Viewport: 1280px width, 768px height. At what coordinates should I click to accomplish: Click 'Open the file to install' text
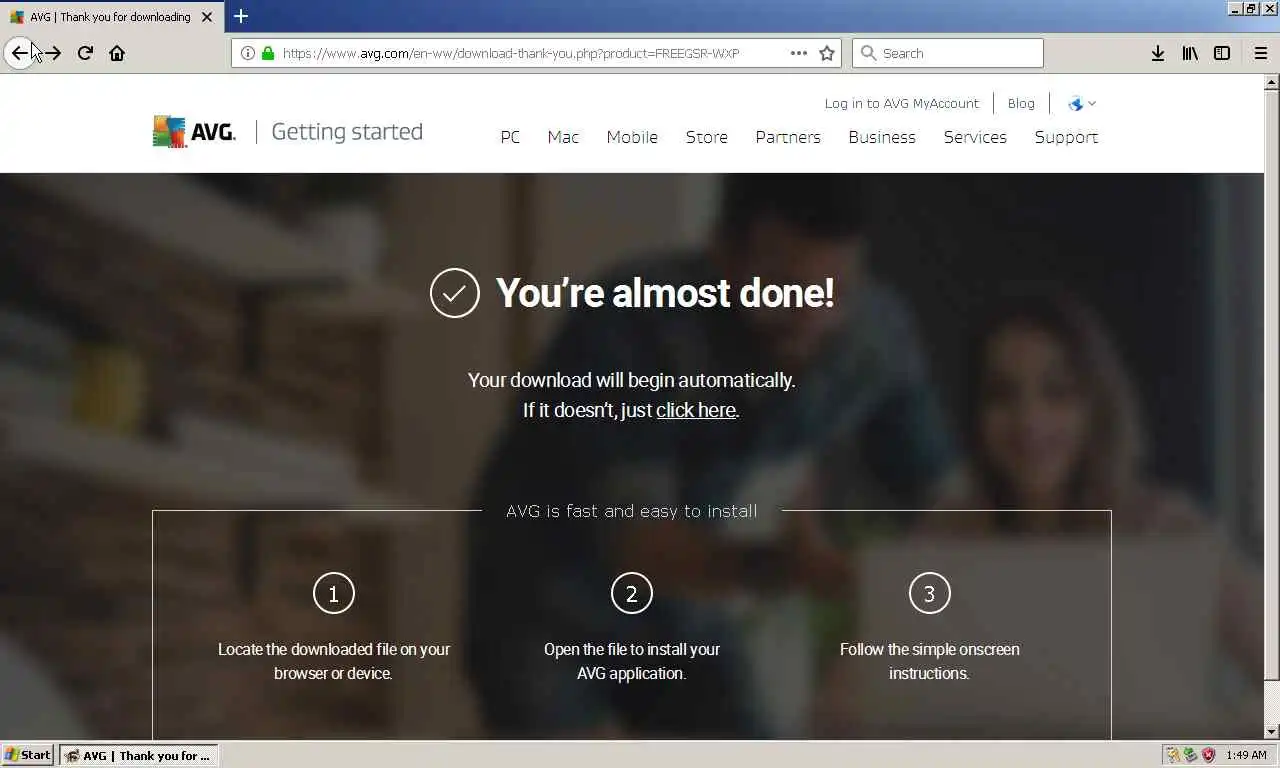632,661
